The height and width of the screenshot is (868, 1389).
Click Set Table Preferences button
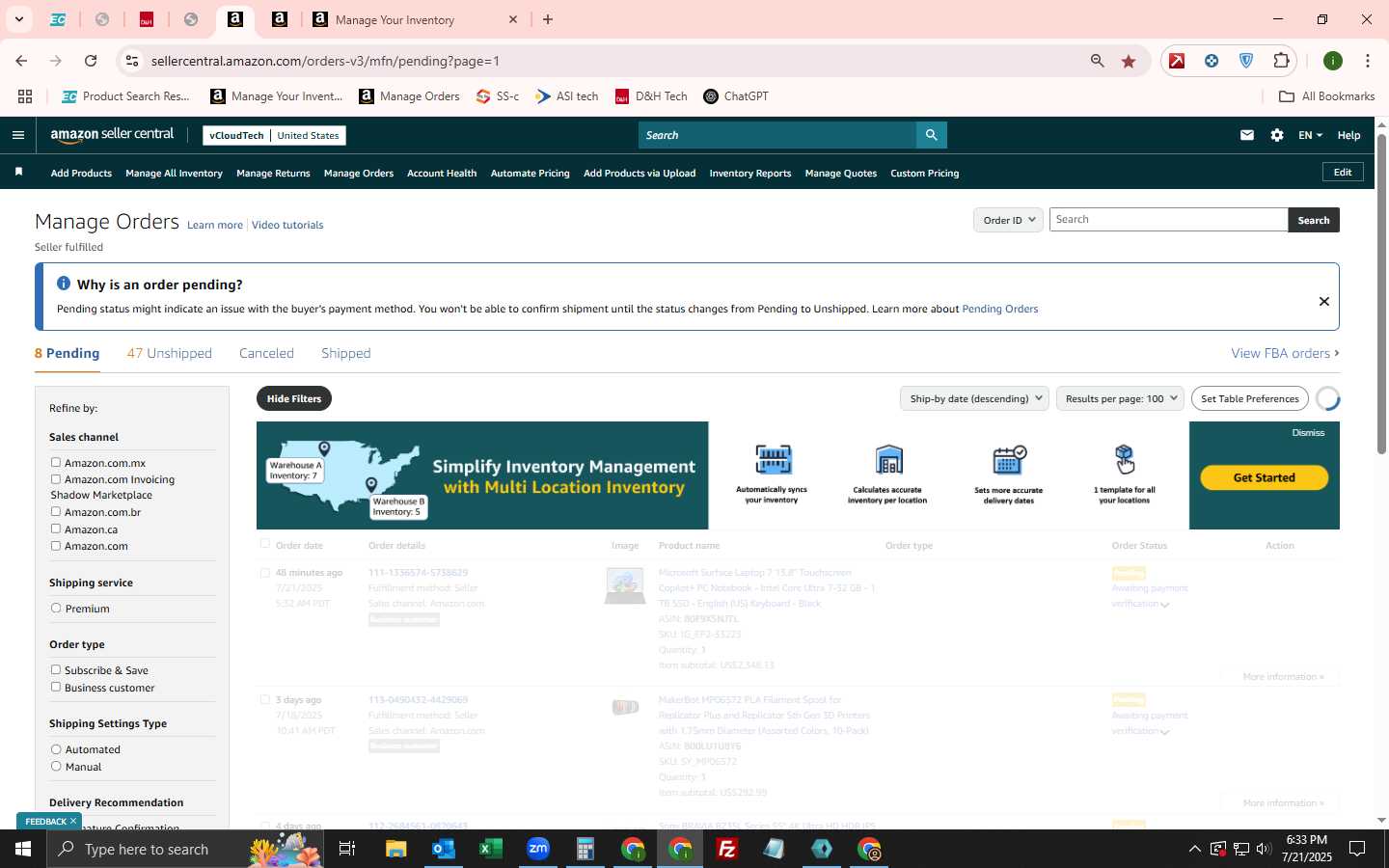point(1249,398)
